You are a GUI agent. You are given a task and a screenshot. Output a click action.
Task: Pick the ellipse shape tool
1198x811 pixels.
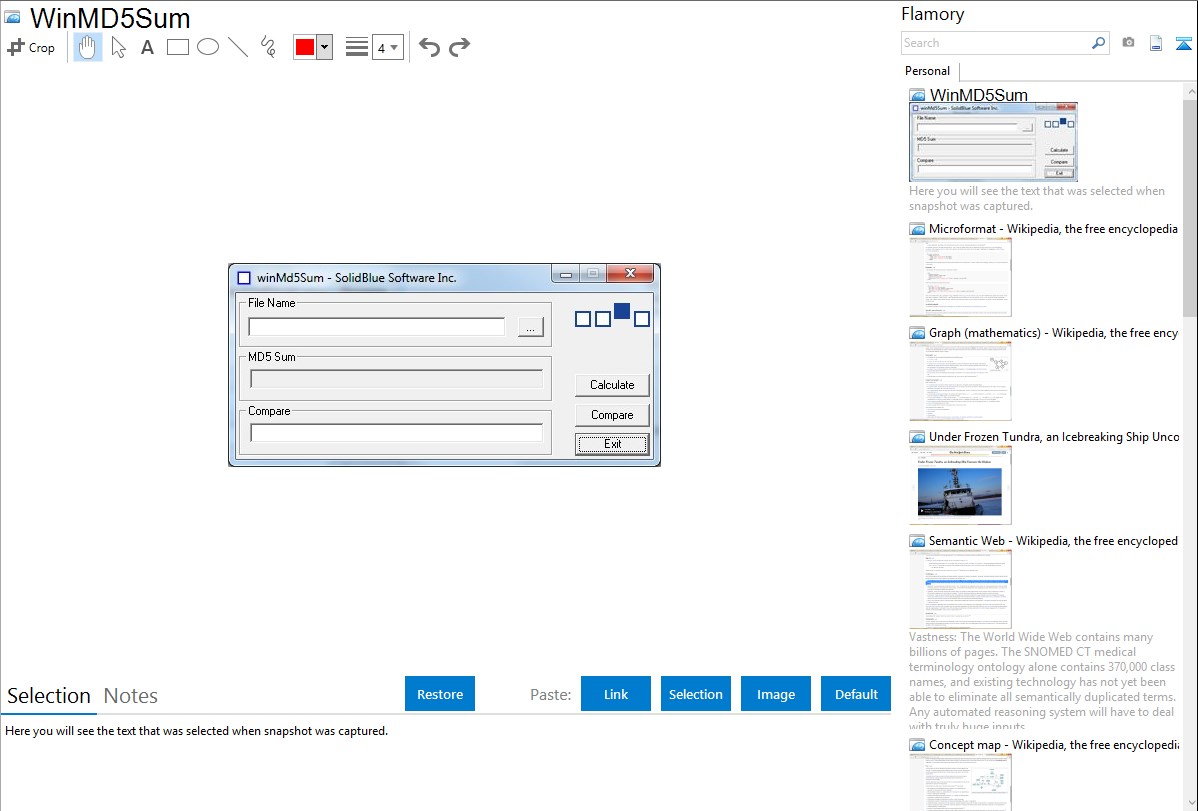click(x=208, y=47)
